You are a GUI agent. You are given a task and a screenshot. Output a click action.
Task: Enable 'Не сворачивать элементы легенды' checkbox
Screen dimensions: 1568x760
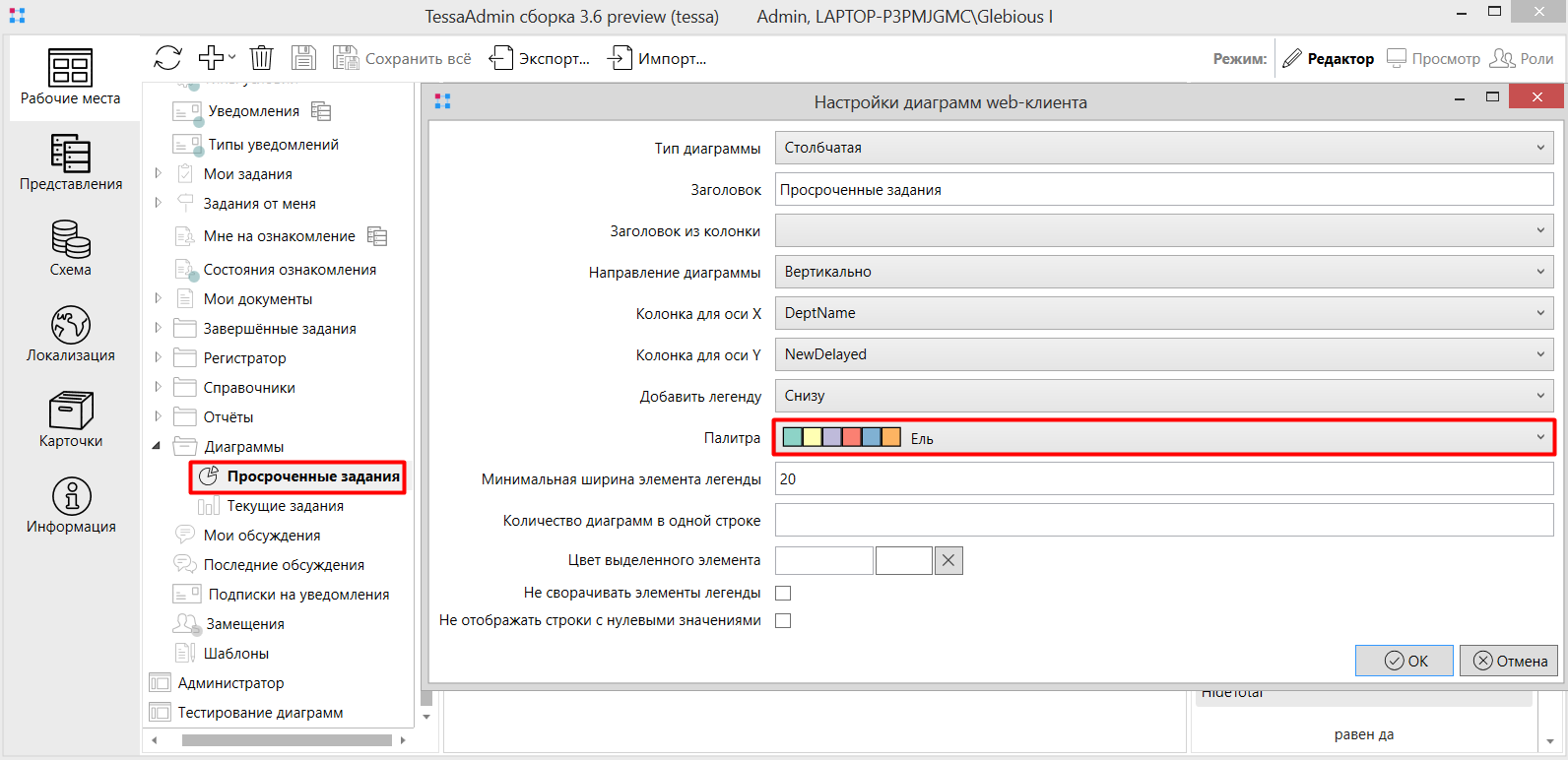[783, 593]
